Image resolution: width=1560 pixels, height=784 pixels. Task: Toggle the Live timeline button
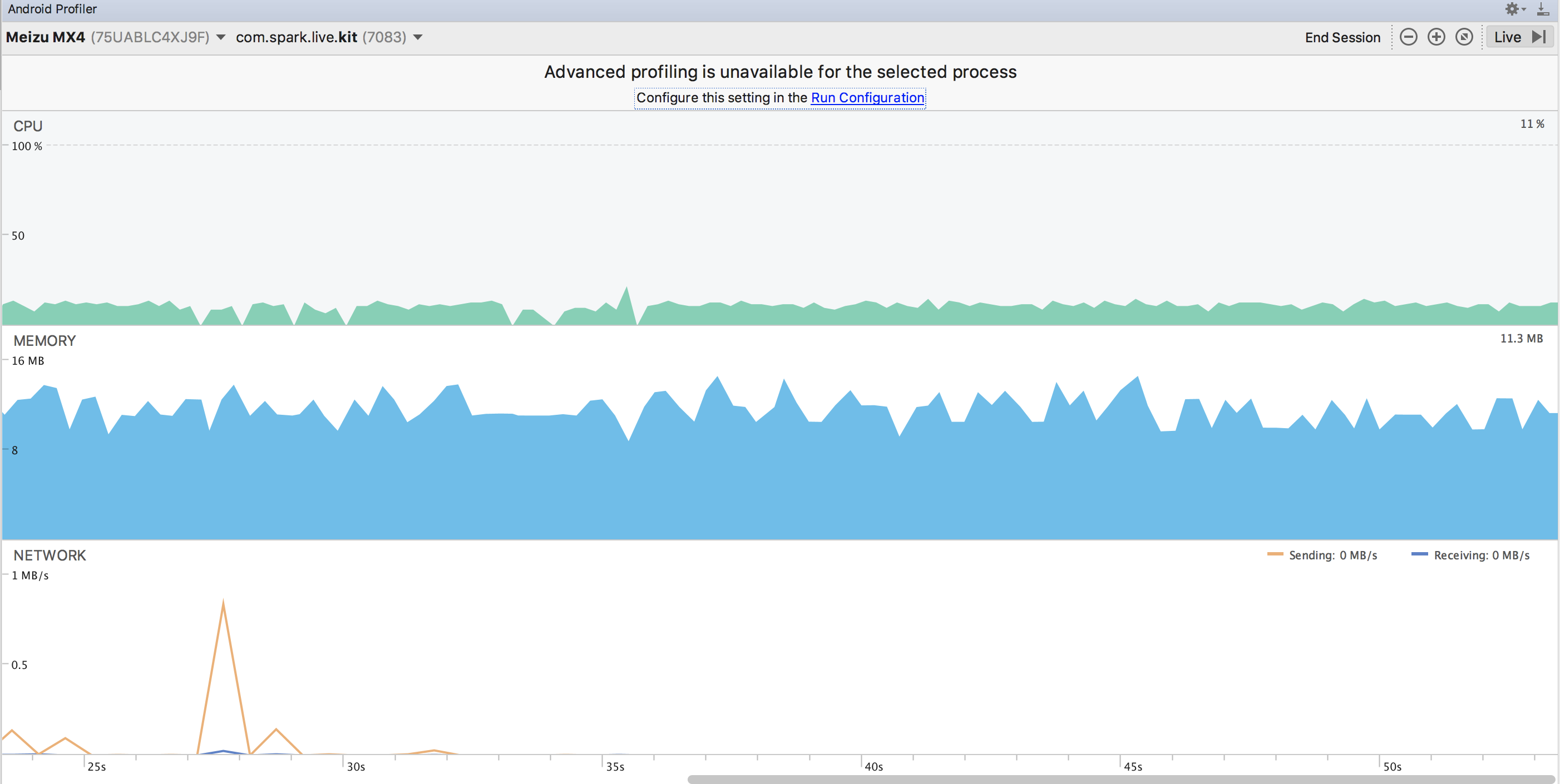[x=1519, y=37]
